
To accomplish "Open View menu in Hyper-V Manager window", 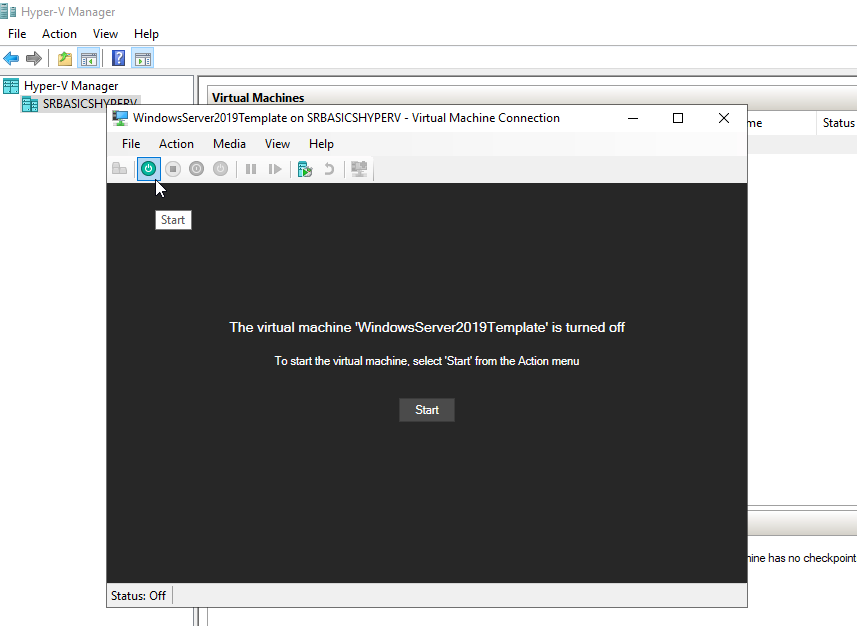I will [x=105, y=34].
